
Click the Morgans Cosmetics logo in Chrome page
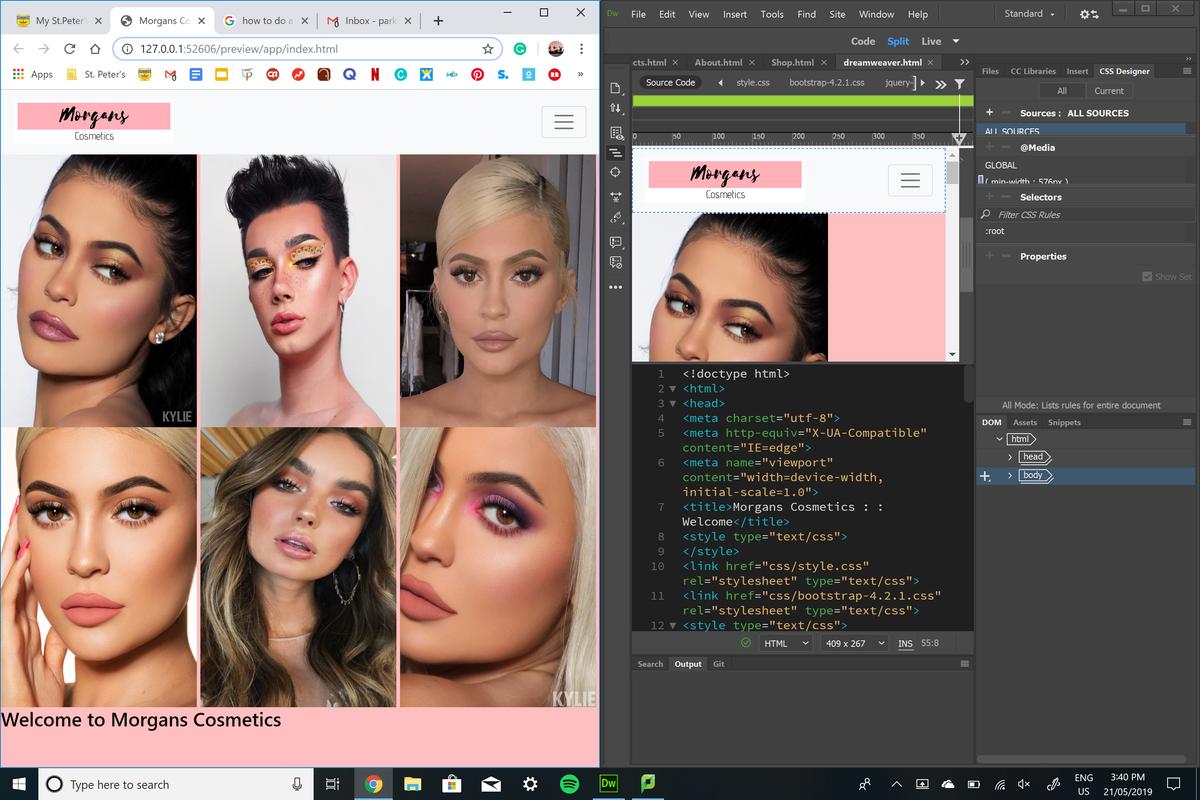94,122
